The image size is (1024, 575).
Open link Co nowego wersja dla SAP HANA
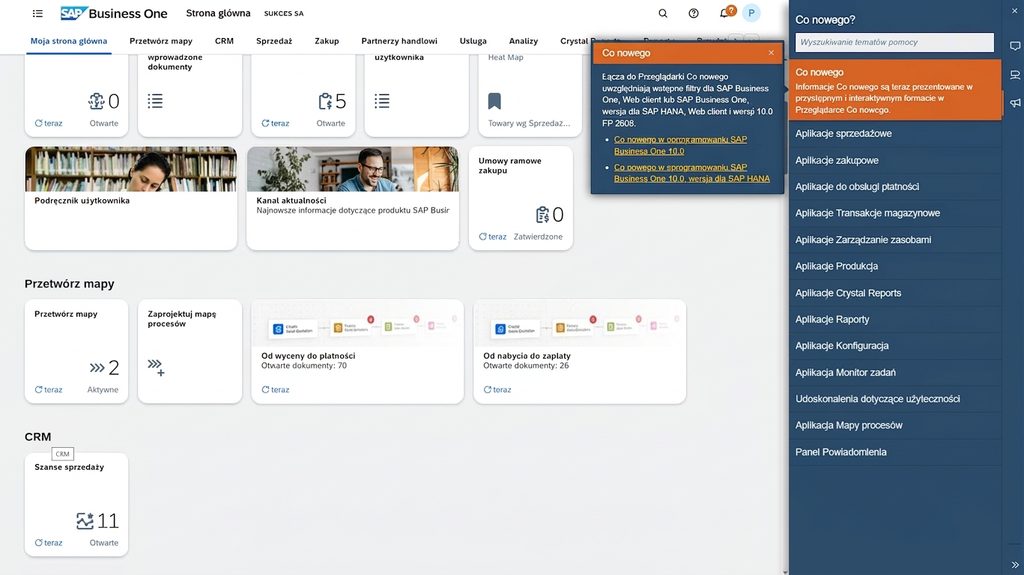coord(692,172)
